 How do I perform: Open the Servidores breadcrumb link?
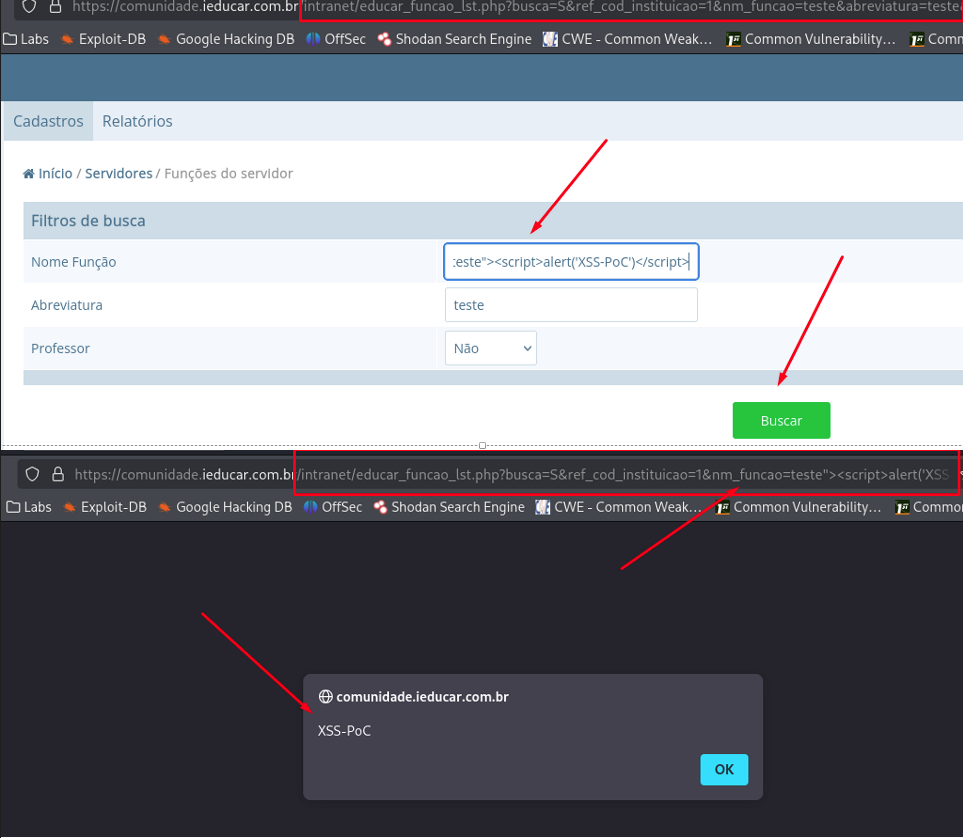(x=119, y=174)
